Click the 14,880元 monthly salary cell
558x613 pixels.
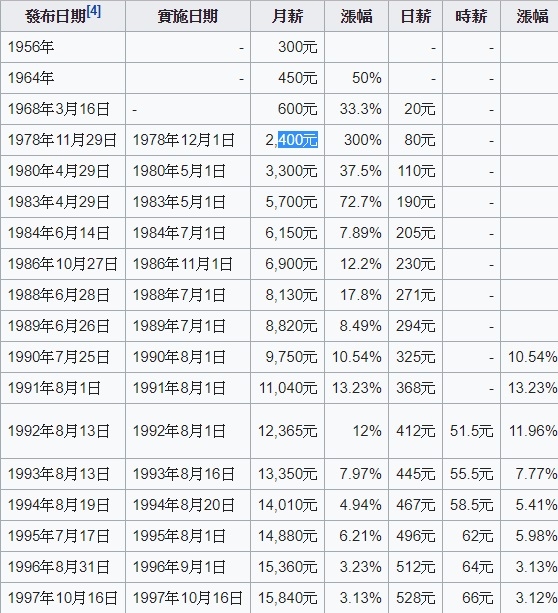pyautogui.click(x=287, y=536)
